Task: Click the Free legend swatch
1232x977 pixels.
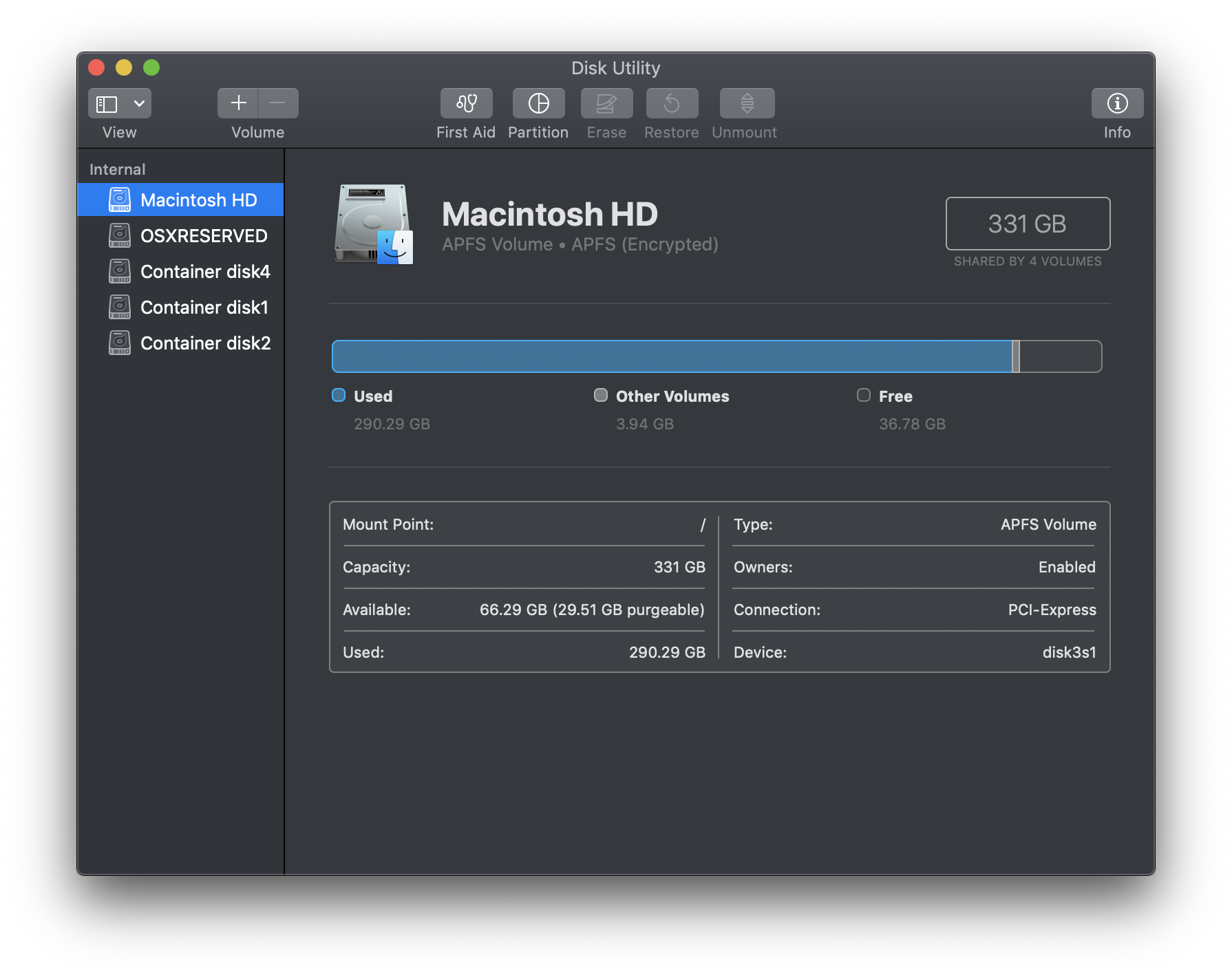Action: click(864, 395)
